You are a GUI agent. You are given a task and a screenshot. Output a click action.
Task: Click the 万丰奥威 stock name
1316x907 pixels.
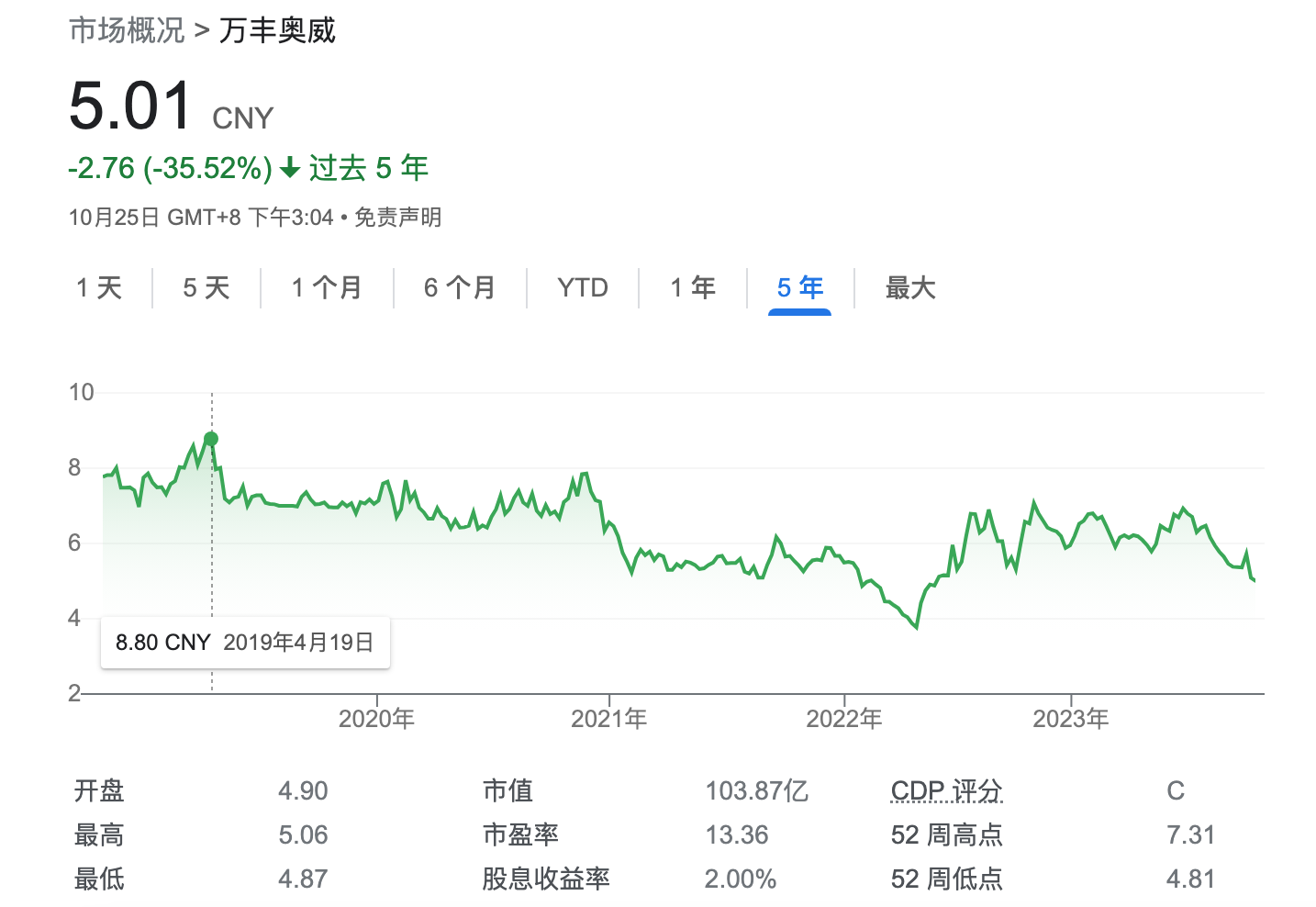(x=277, y=30)
